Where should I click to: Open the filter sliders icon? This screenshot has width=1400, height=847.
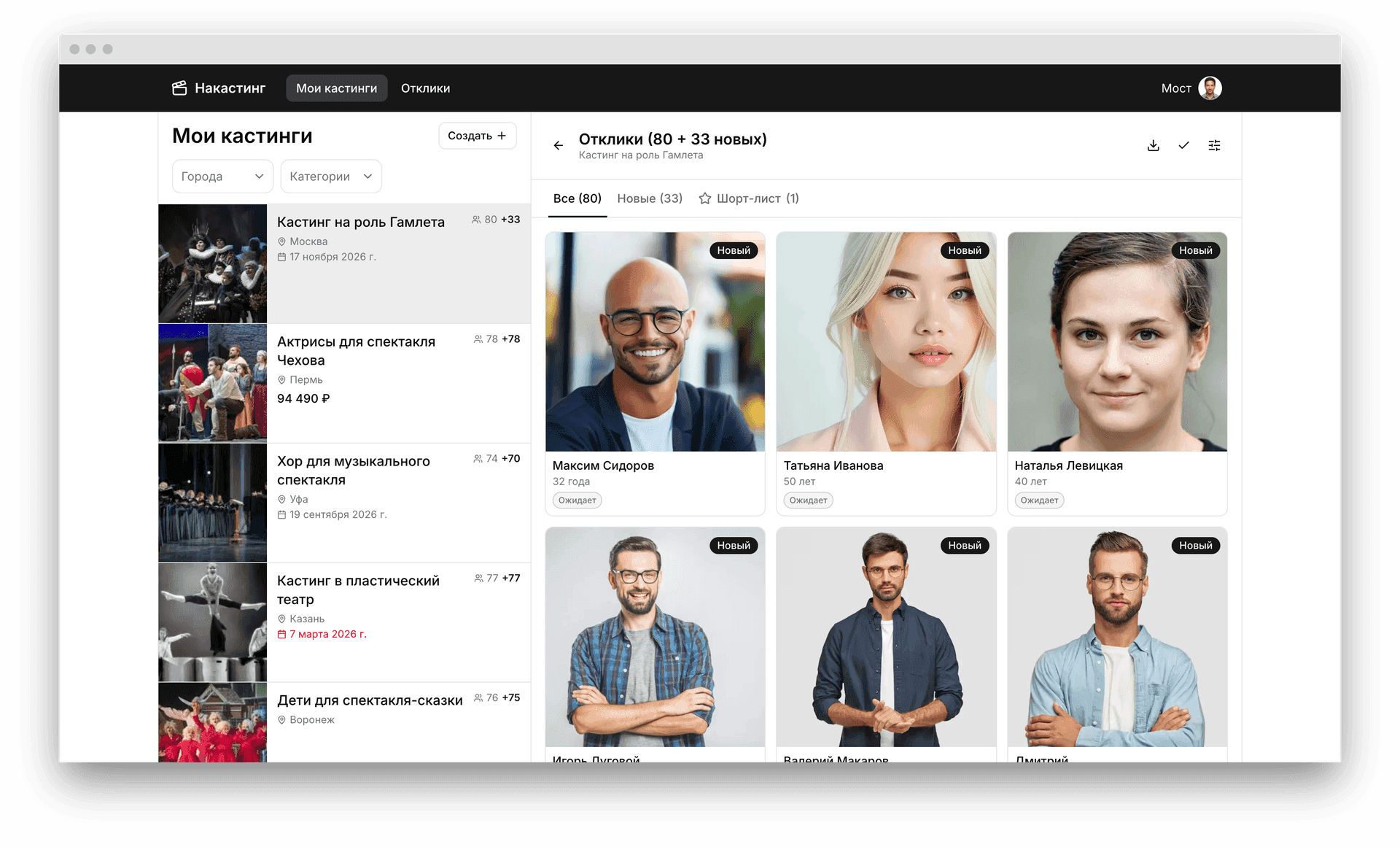click(x=1215, y=146)
